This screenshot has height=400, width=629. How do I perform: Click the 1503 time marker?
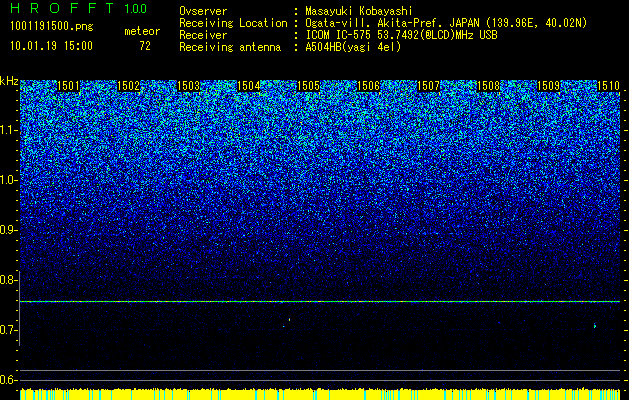tap(189, 86)
